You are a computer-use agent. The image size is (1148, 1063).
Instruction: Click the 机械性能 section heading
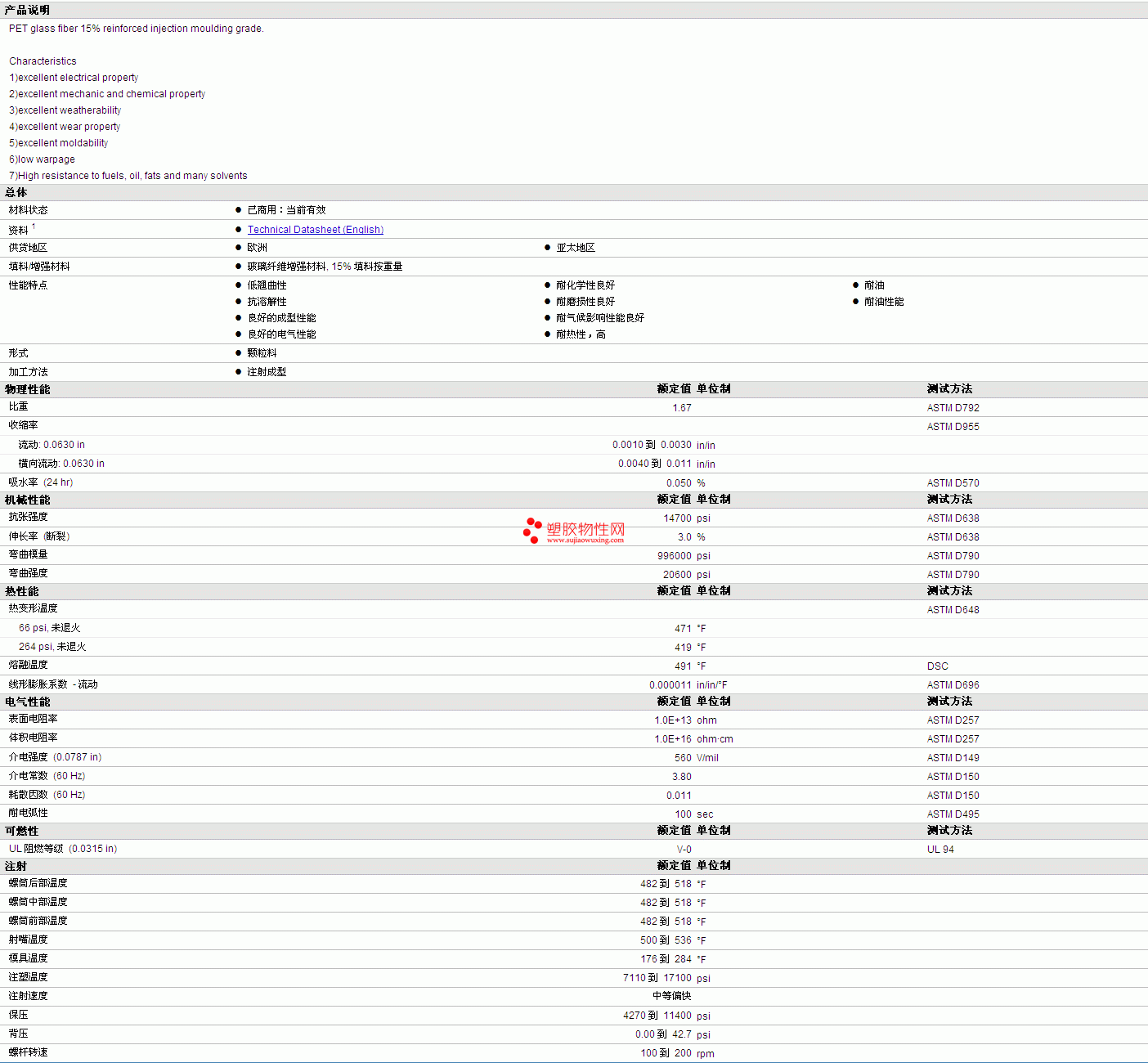(27, 500)
